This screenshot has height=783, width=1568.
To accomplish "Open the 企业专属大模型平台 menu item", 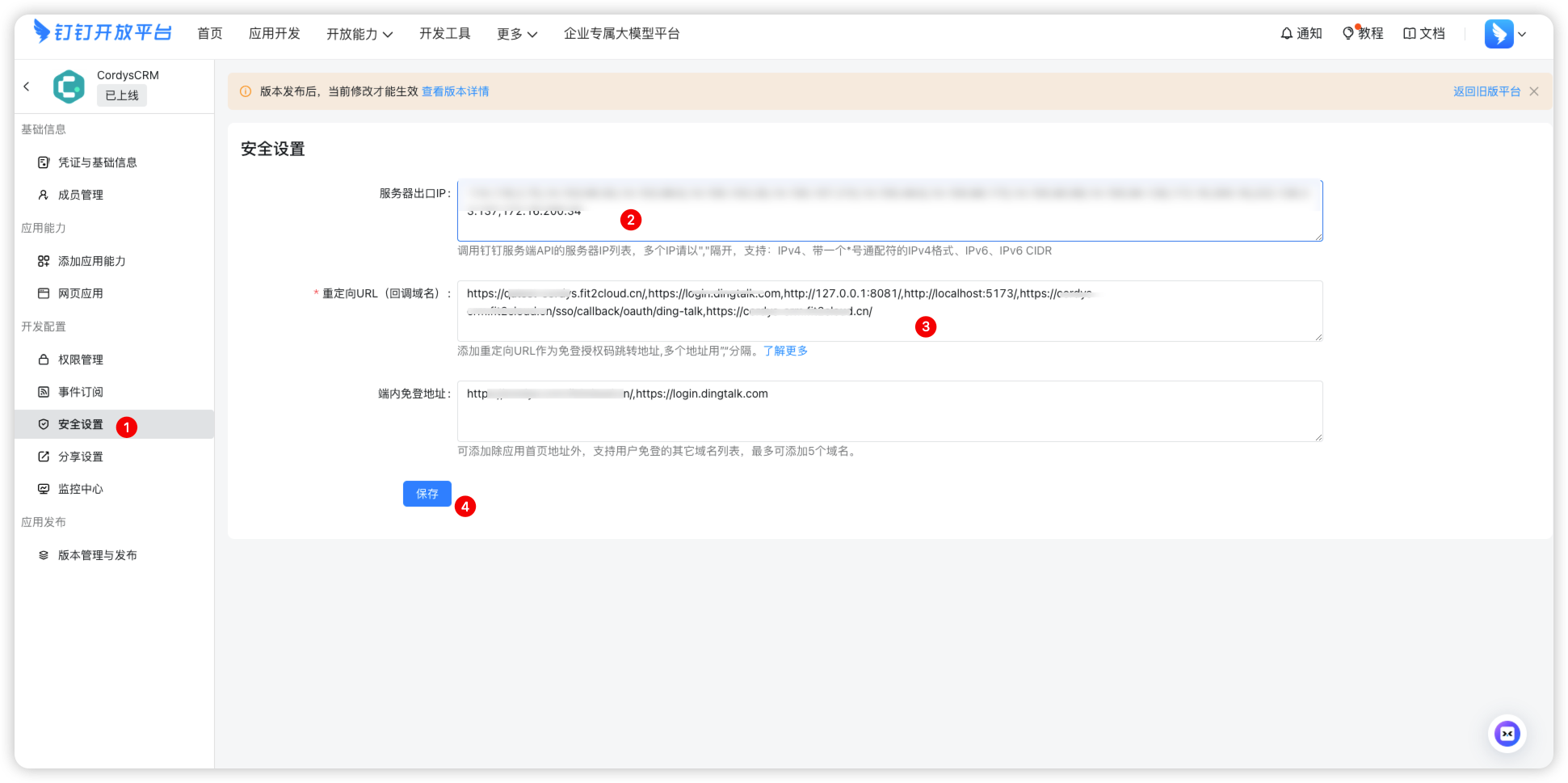I will point(621,33).
